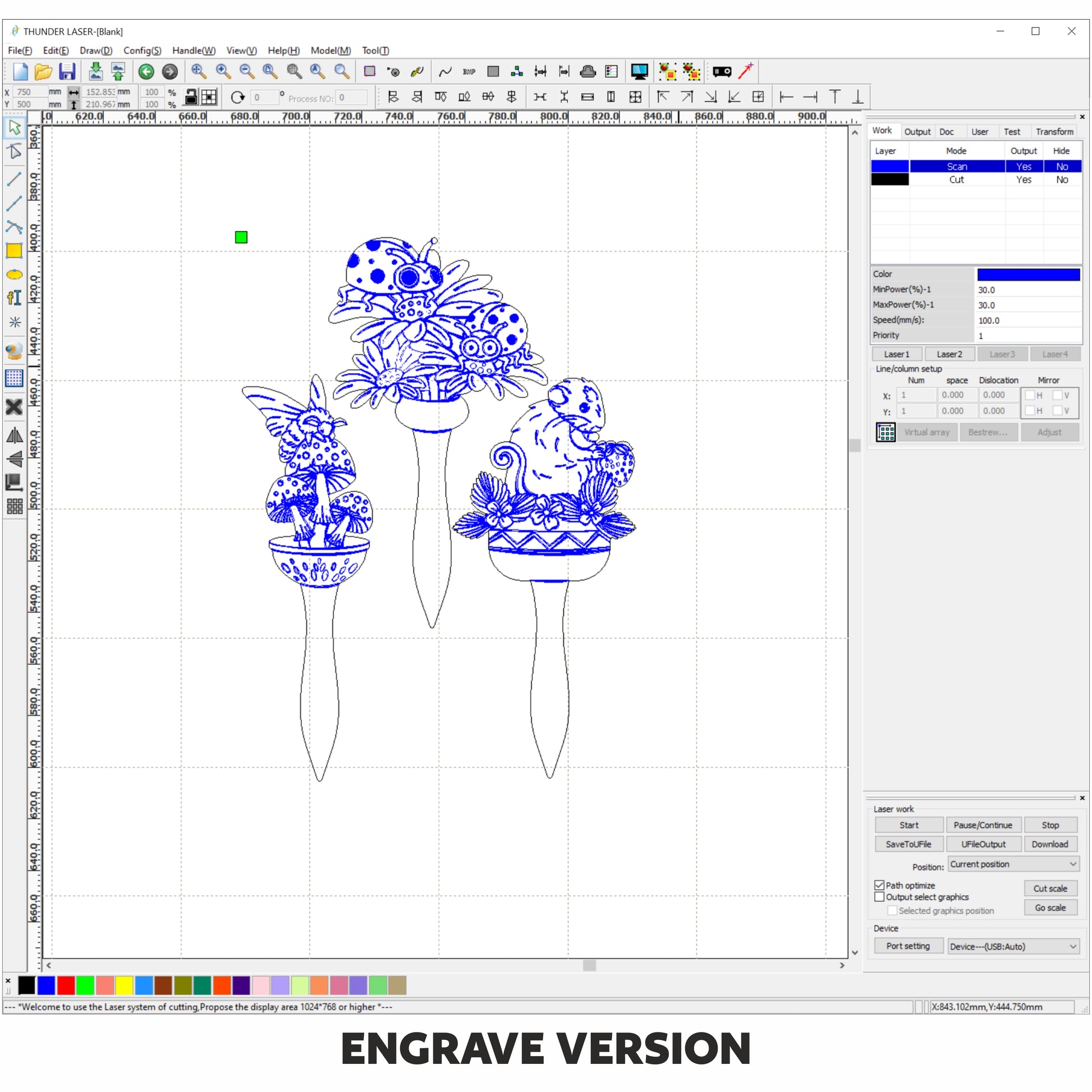Click the BMP image processing icon
Image resolution: width=1092 pixels, height=1092 pixels.
pos(469,72)
